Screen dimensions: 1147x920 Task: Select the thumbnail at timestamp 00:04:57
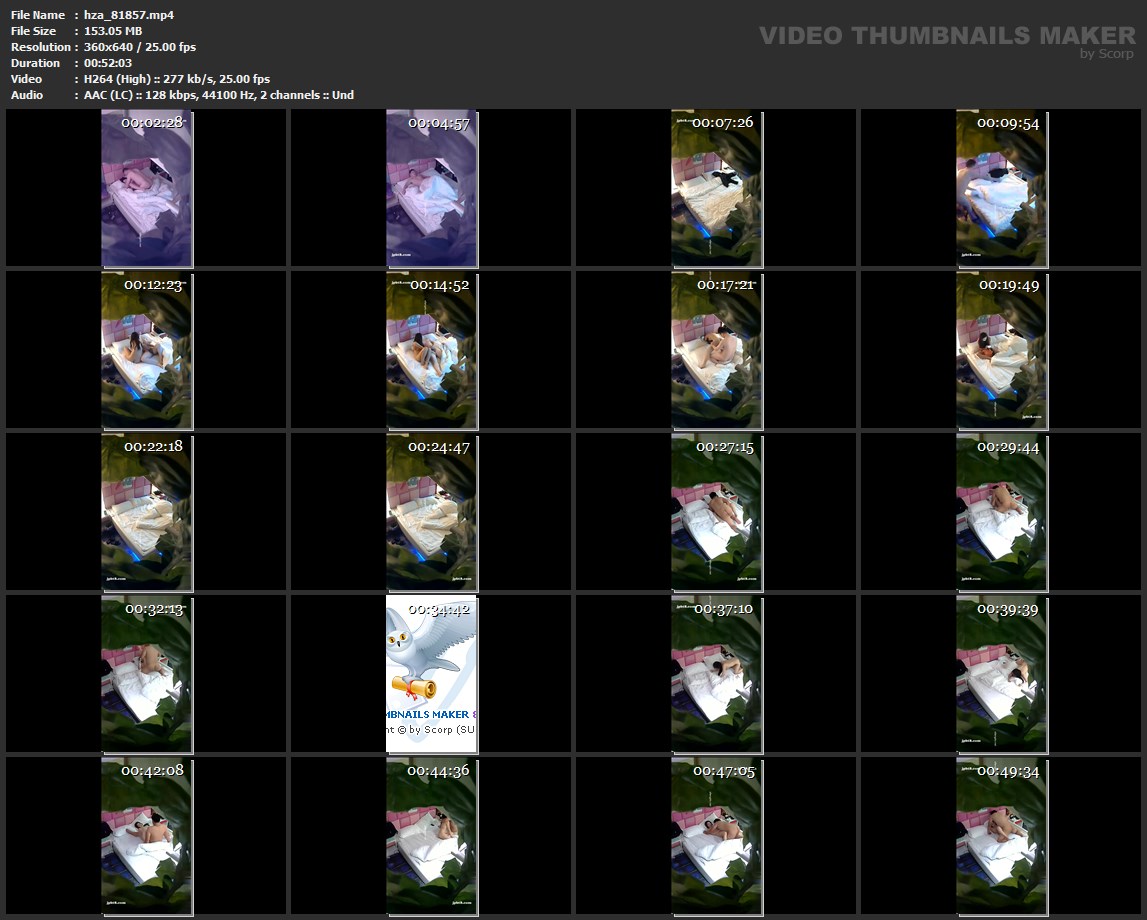[x=431, y=189]
